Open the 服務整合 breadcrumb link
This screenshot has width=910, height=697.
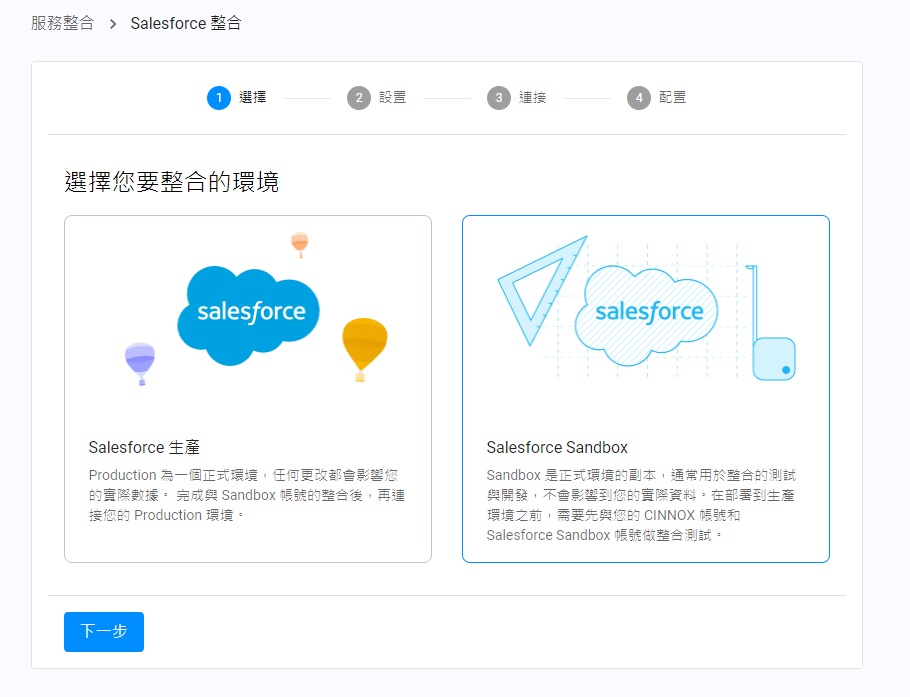62,23
